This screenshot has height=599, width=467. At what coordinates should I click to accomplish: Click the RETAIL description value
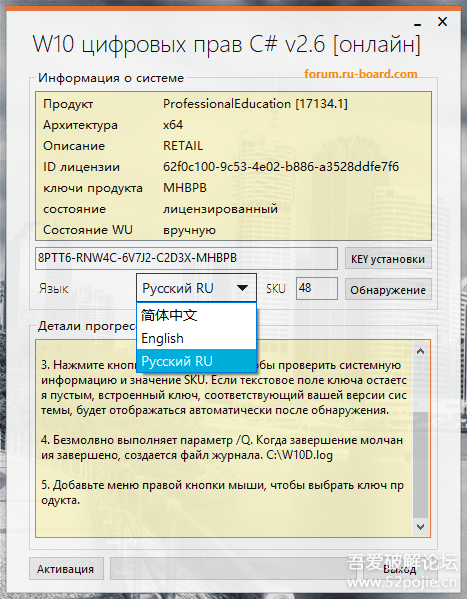pos(183,146)
